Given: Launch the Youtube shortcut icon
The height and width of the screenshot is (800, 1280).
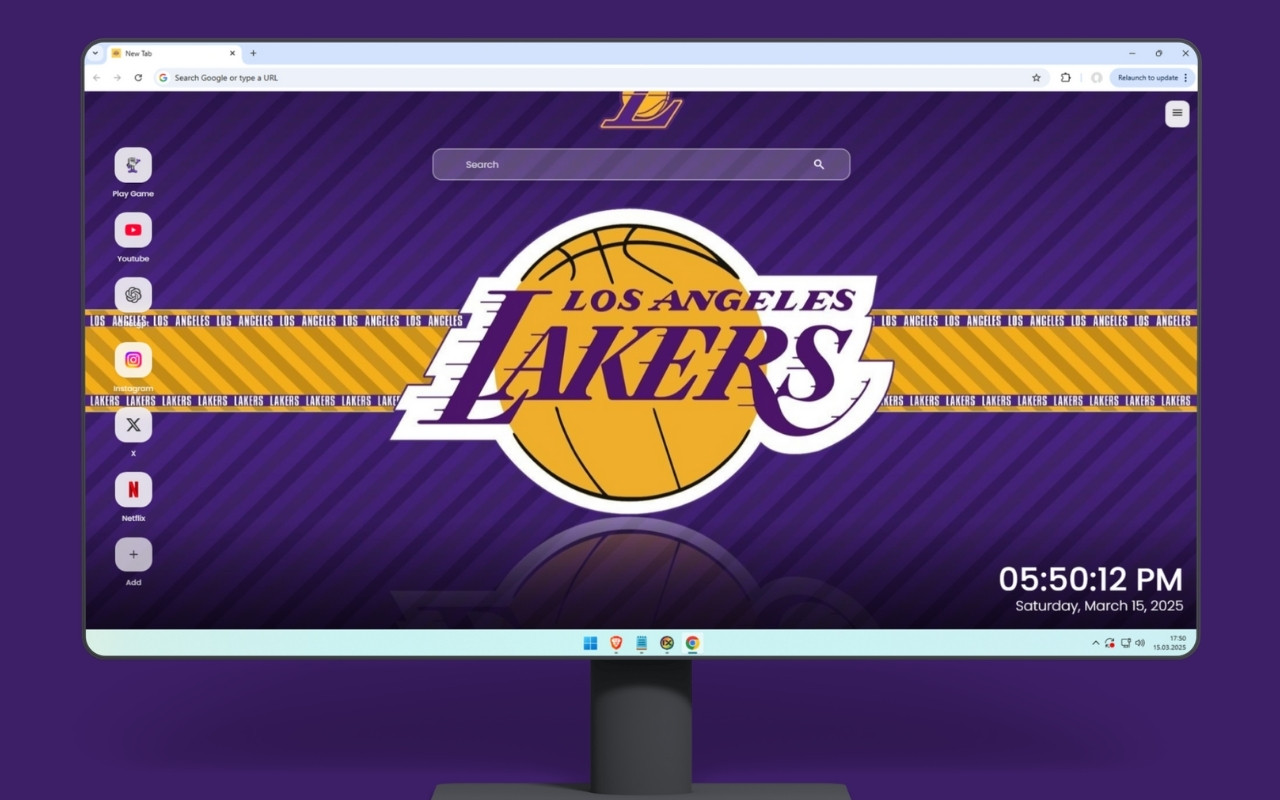Looking at the screenshot, I should pos(133,230).
